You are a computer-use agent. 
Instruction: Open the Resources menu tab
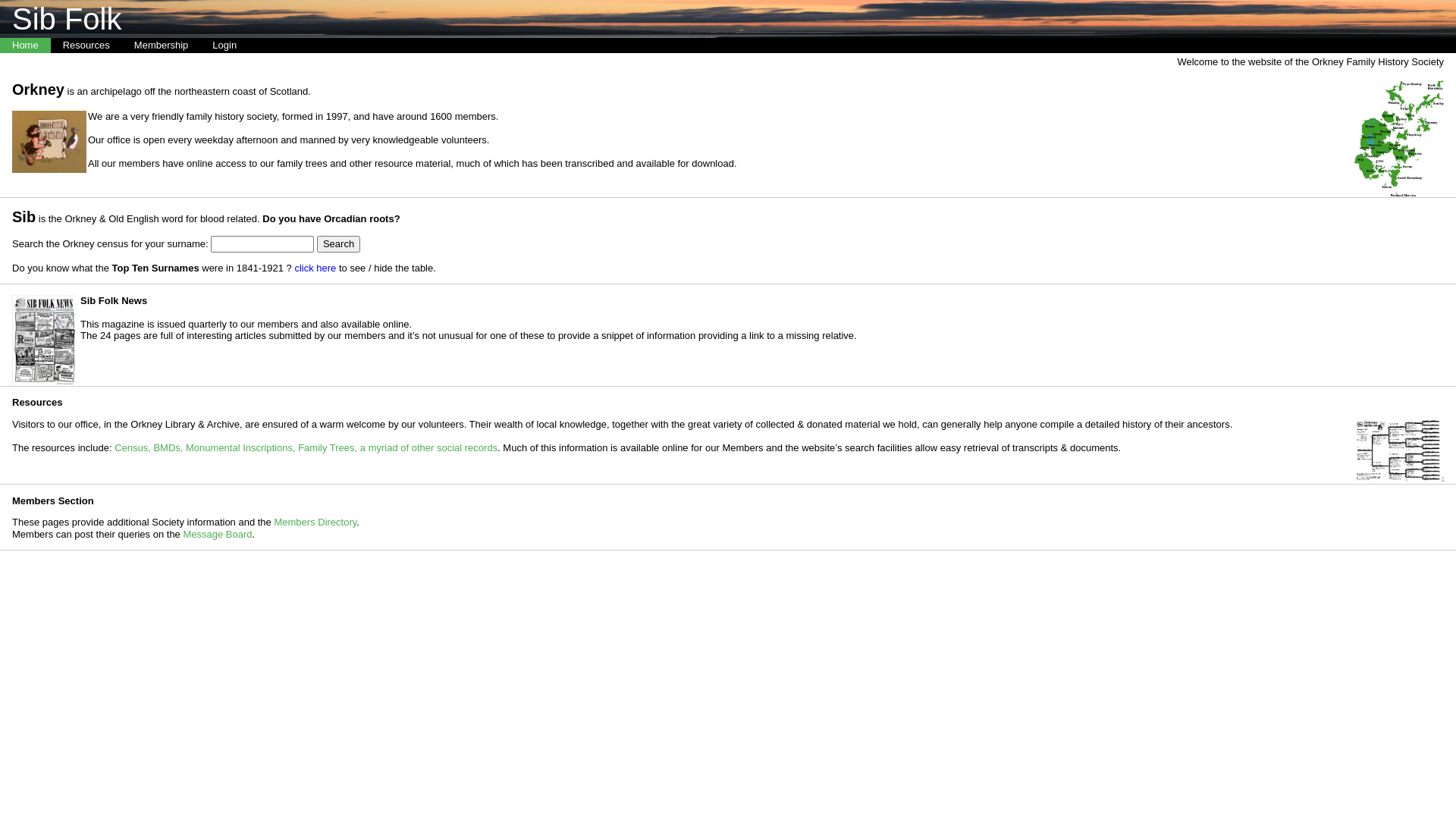pos(86,45)
